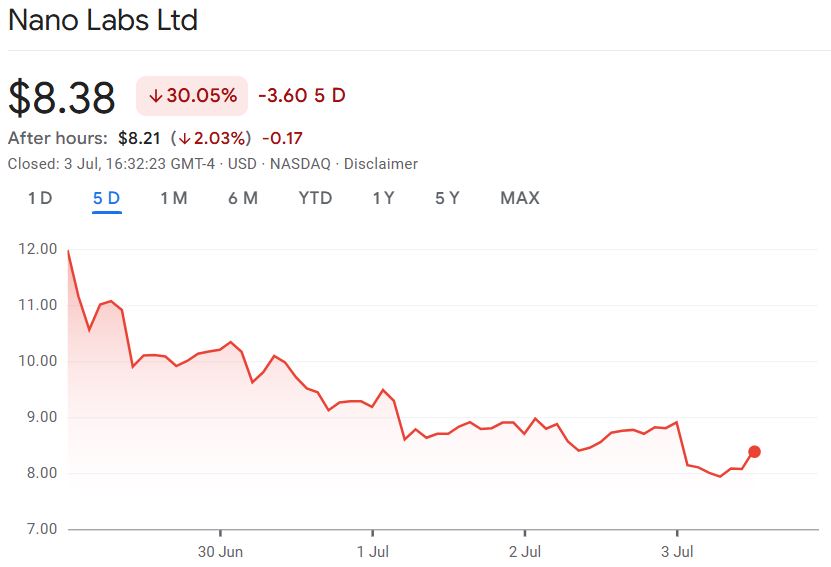Image resolution: width=831 pixels, height=567 pixels.
Task: Click the 1 Jul date axis label
Action: point(372,551)
